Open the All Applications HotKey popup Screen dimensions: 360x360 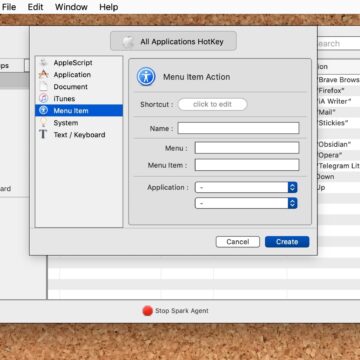point(173,41)
